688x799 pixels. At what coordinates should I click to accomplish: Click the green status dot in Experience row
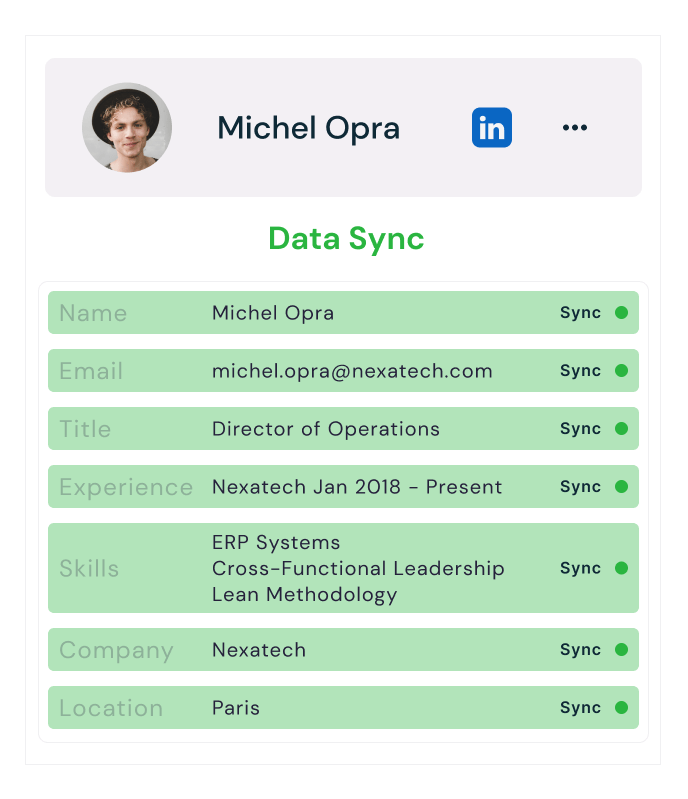[621, 487]
